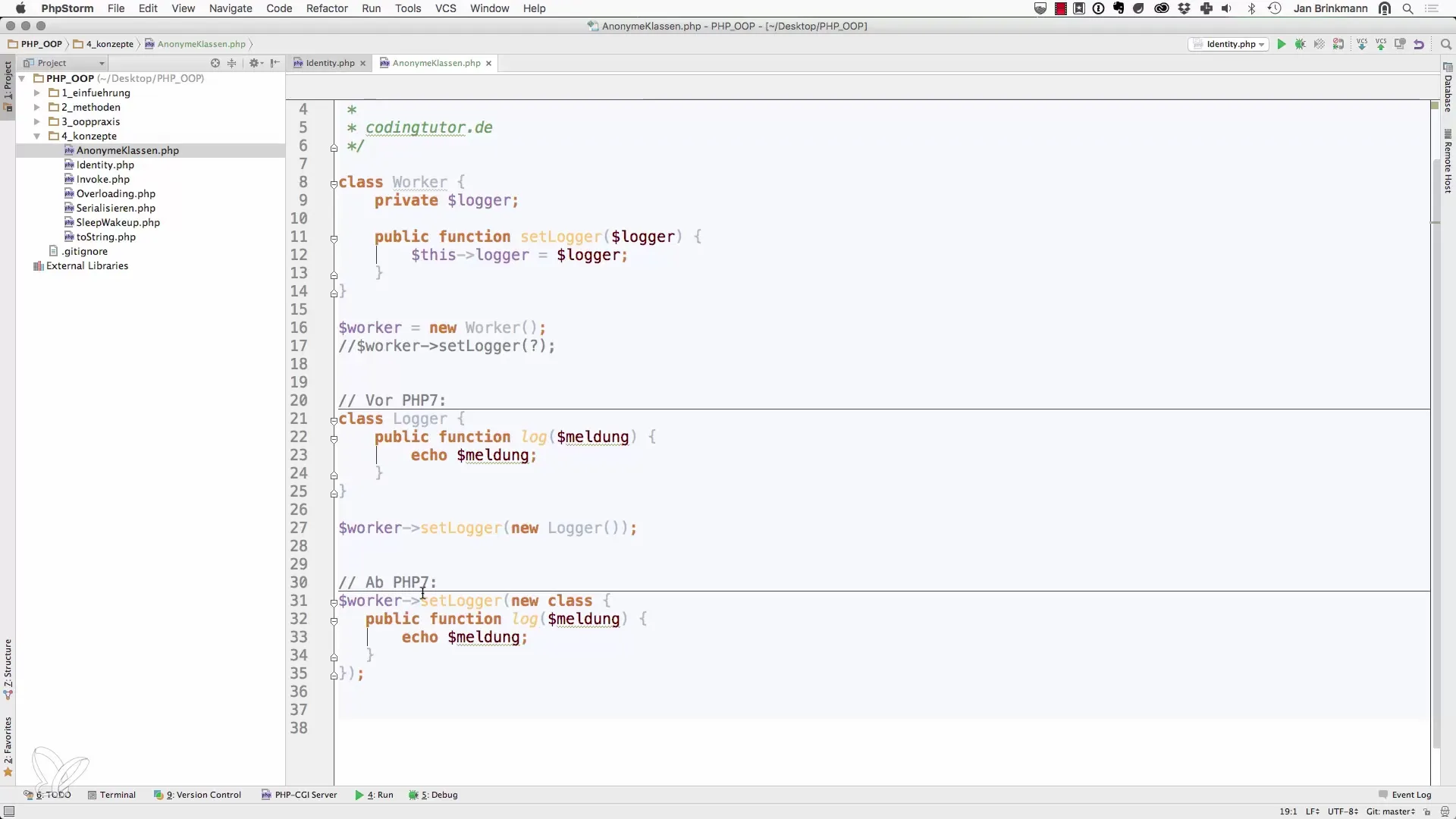
Task: Open the Database side panel
Action: coord(1448,88)
